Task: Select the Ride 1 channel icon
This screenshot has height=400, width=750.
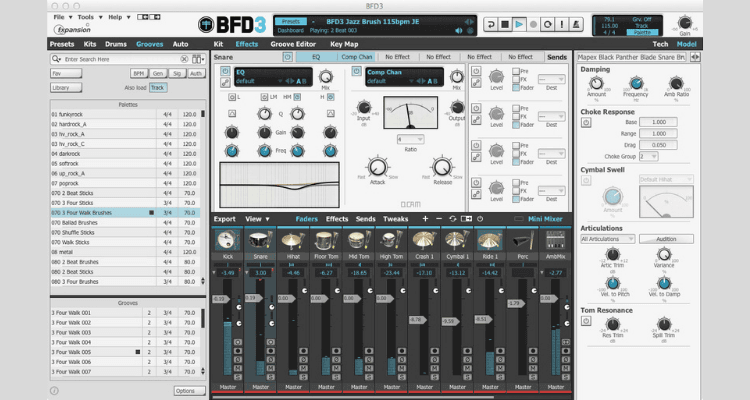Action: (x=490, y=239)
